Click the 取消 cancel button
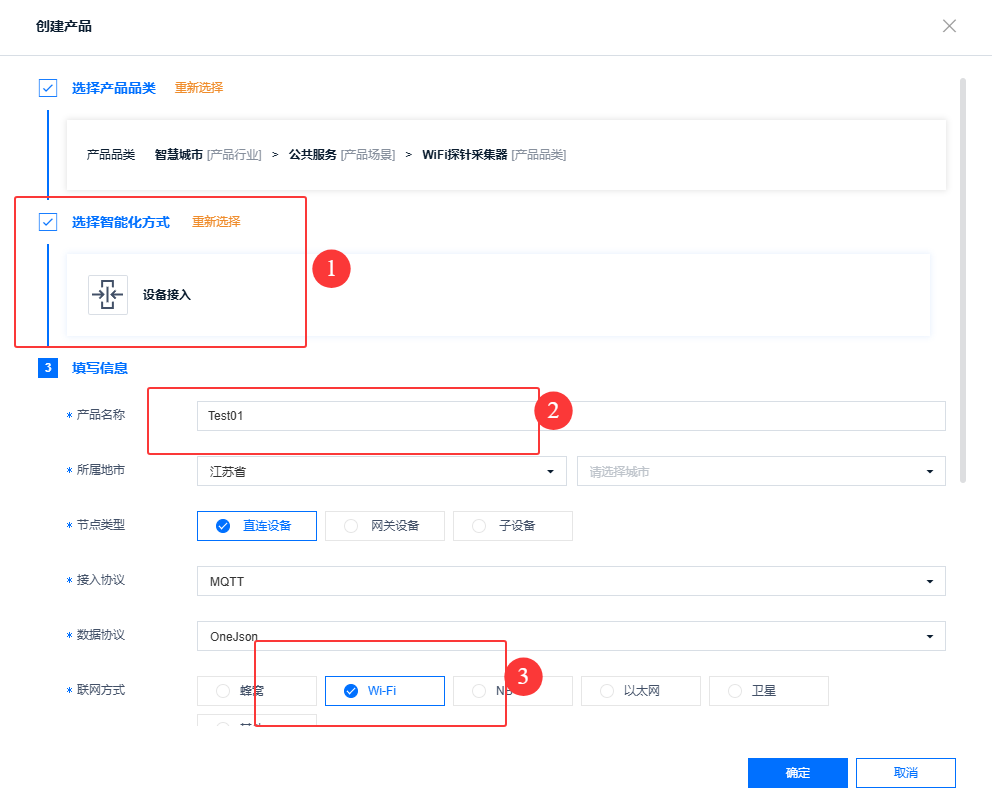Viewport: 992px width, 799px height. coord(906,773)
